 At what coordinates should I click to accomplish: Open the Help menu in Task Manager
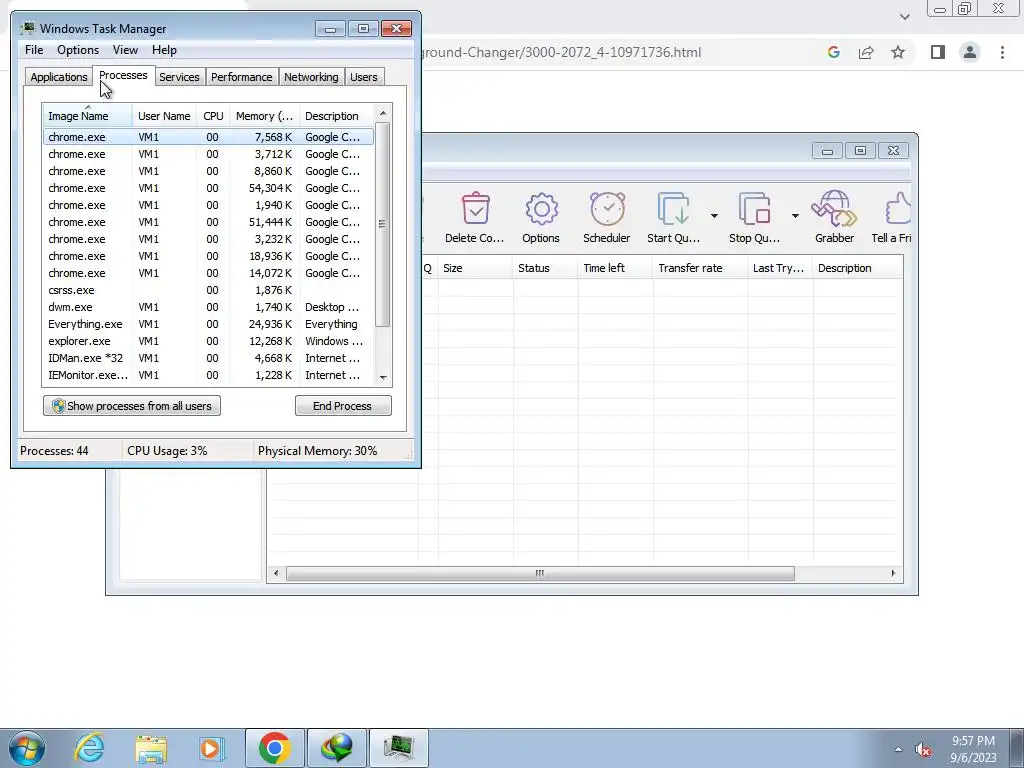pyautogui.click(x=164, y=50)
